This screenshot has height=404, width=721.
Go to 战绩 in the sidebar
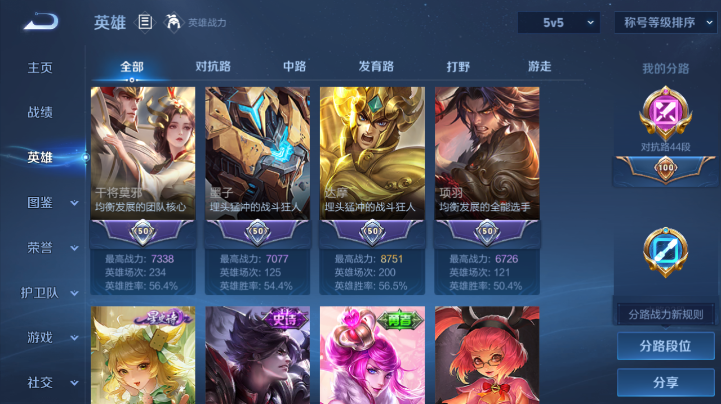40,112
